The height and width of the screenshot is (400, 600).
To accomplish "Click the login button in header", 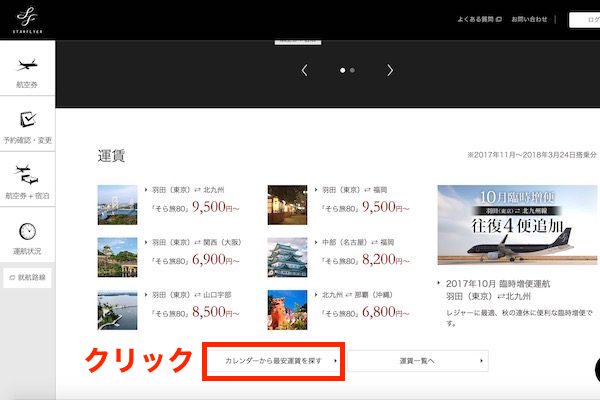I will point(584,20).
